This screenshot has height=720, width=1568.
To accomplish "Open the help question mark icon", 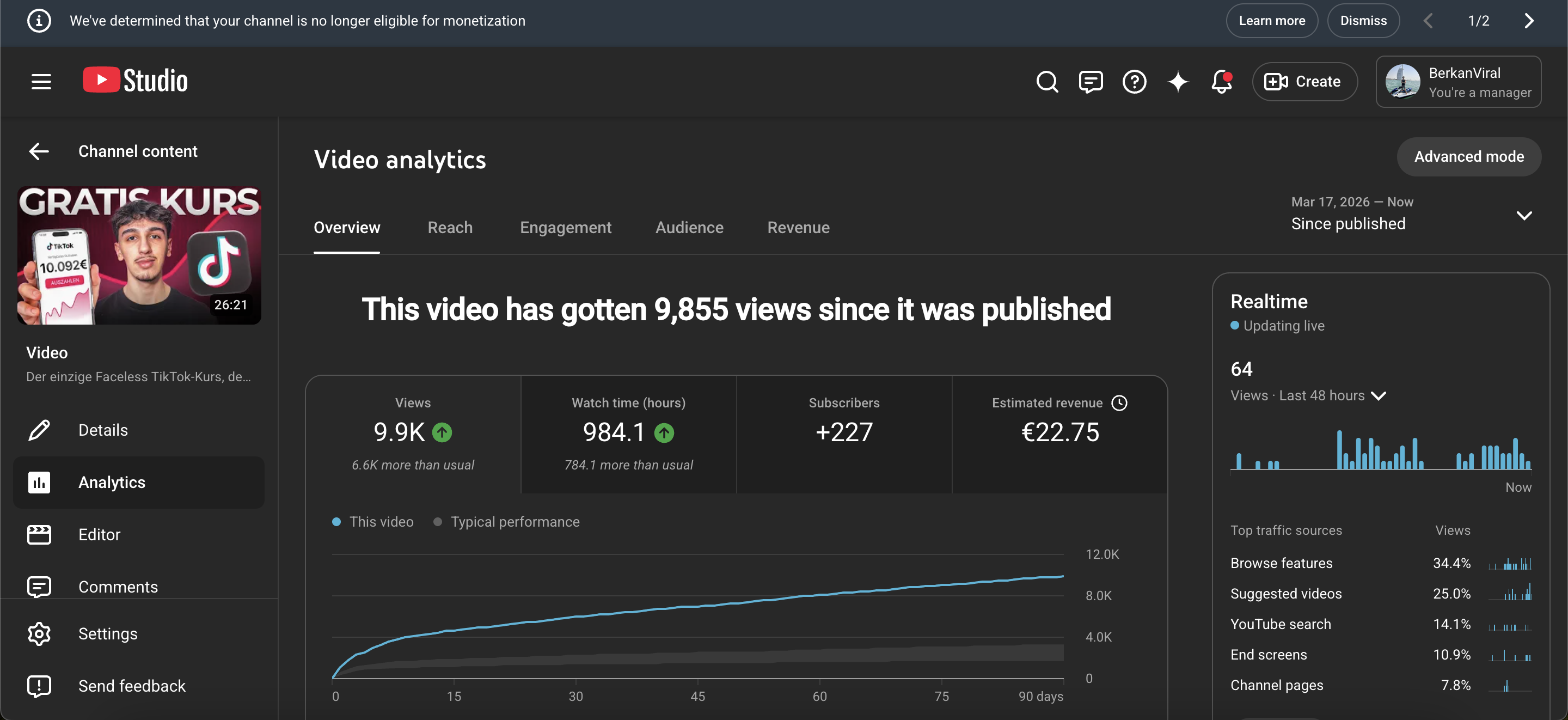I will (x=1134, y=82).
